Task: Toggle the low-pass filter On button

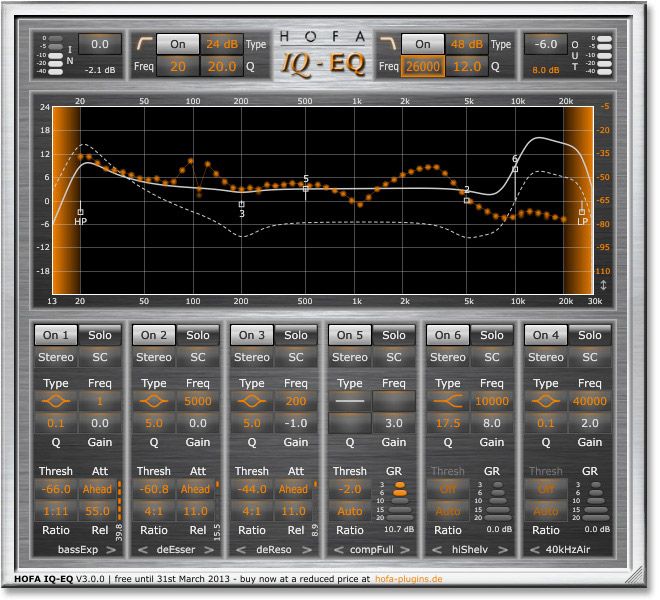Action: coord(423,44)
